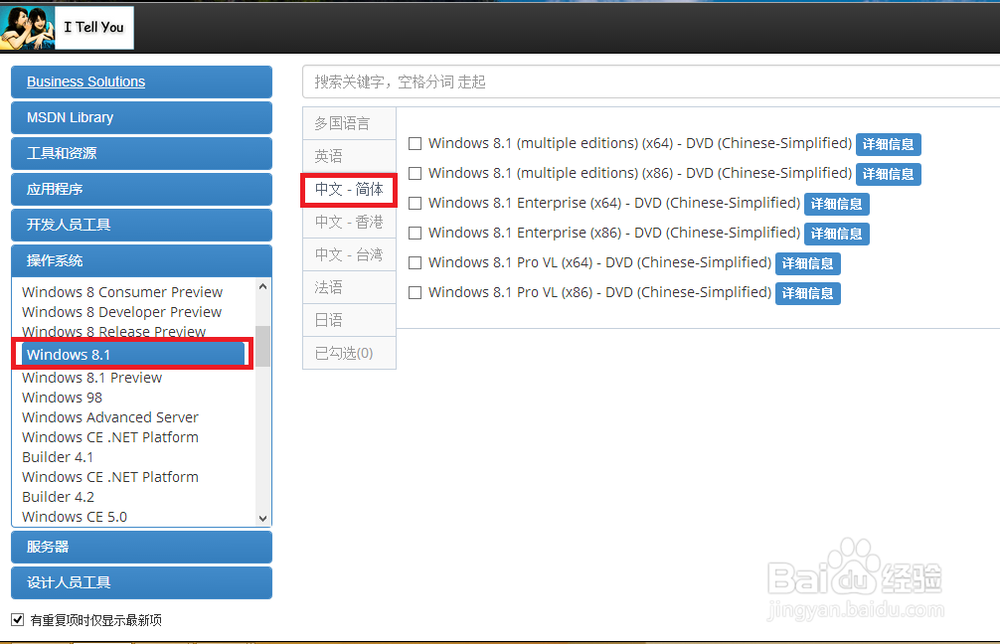Image resolution: width=1000 pixels, height=644 pixels.
Task: Open the 已勾选(0) tab
Action: (349, 353)
